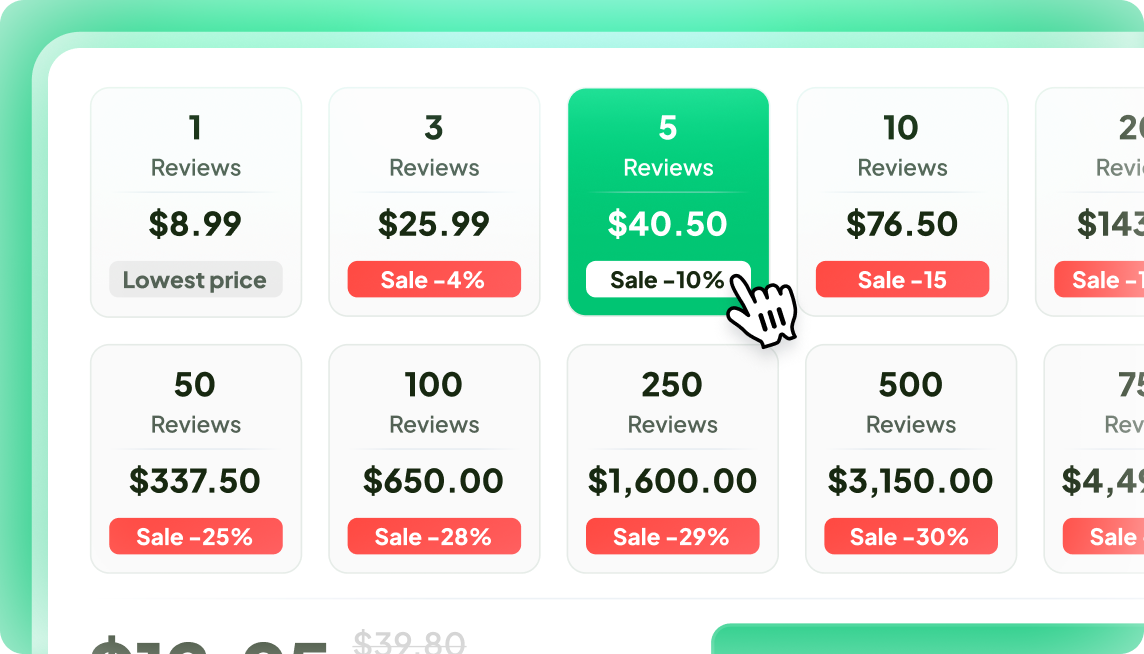This screenshot has width=1144, height=654.
Task: Click the Sale -25% badge
Action: point(196,536)
